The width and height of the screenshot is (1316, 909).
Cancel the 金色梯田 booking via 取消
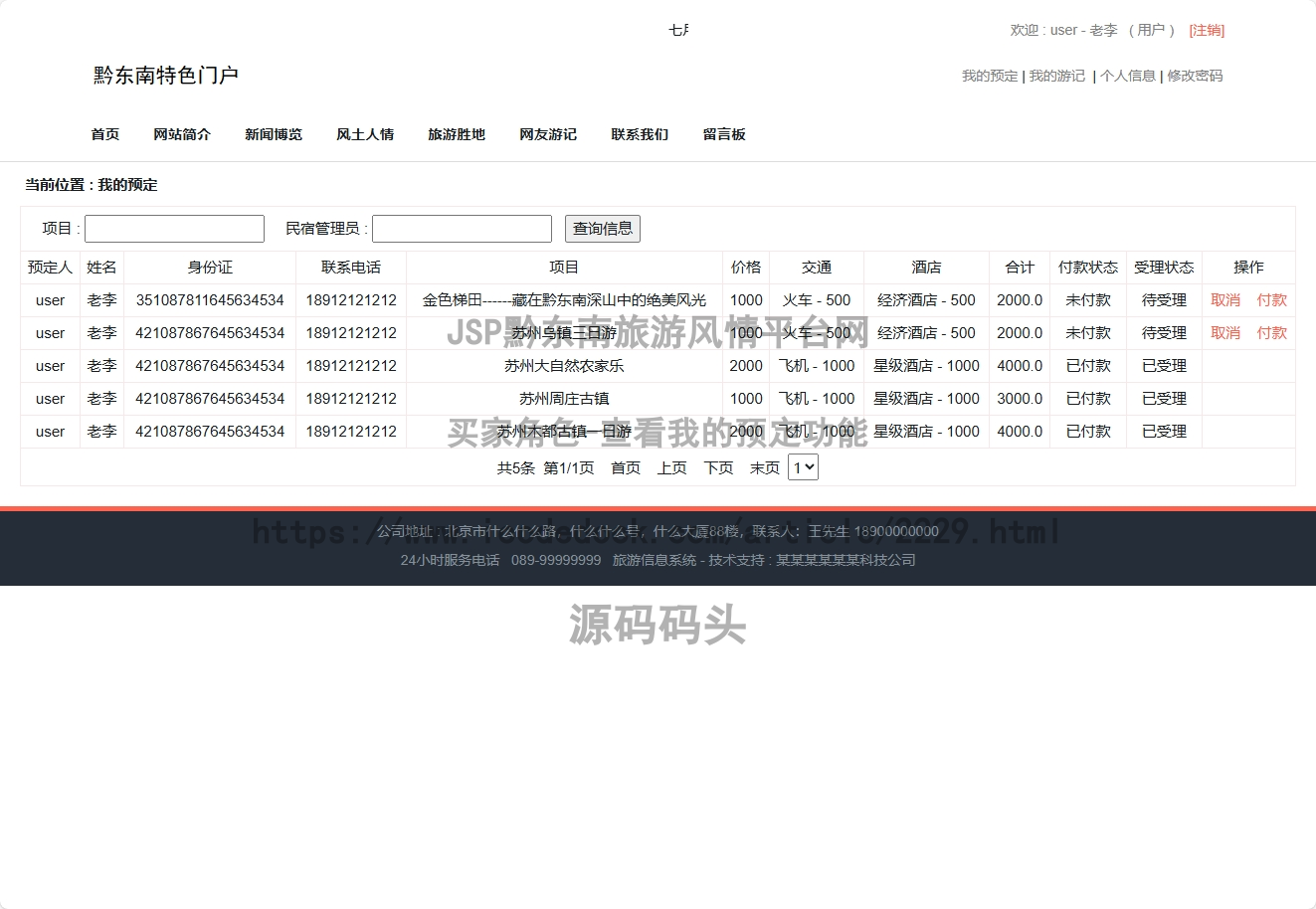tap(1225, 300)
